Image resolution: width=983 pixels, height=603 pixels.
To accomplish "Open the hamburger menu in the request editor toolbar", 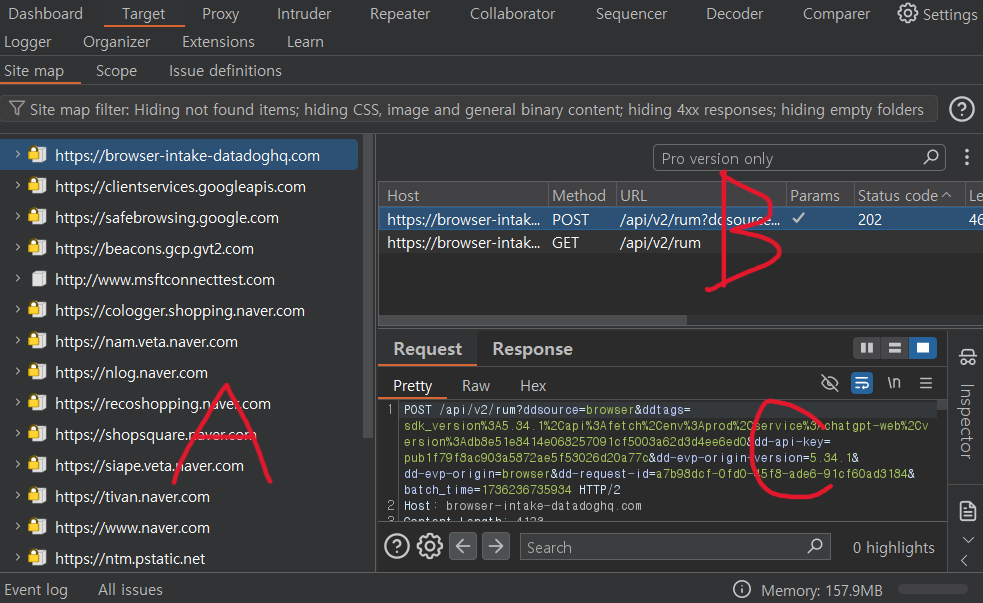I will pos(925,383).
